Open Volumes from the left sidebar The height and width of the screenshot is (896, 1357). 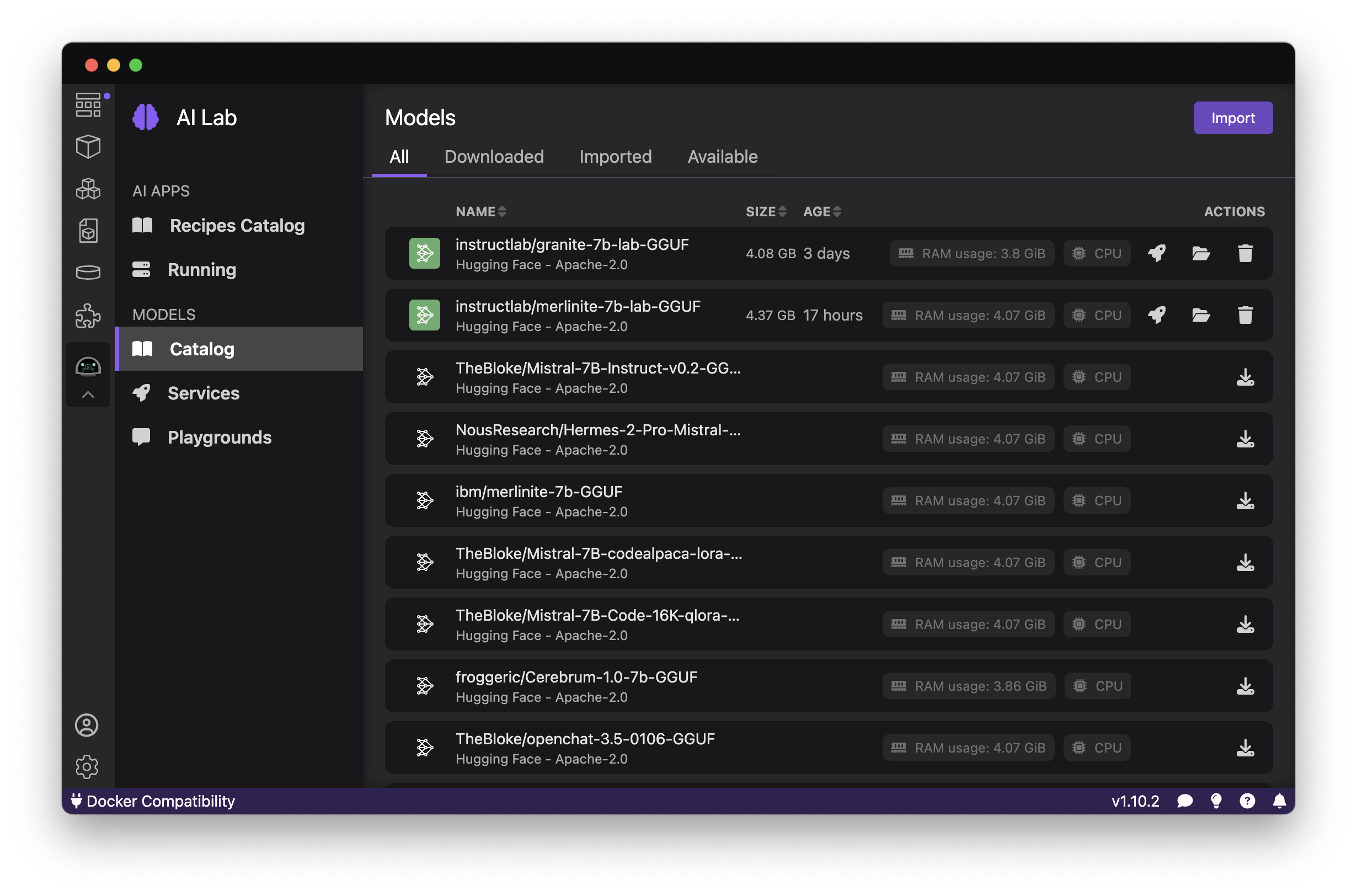tap(88, 272)
